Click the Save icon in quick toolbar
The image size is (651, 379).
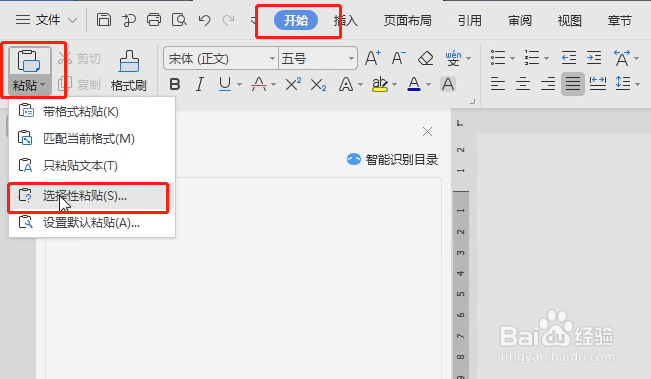(104, 20)
